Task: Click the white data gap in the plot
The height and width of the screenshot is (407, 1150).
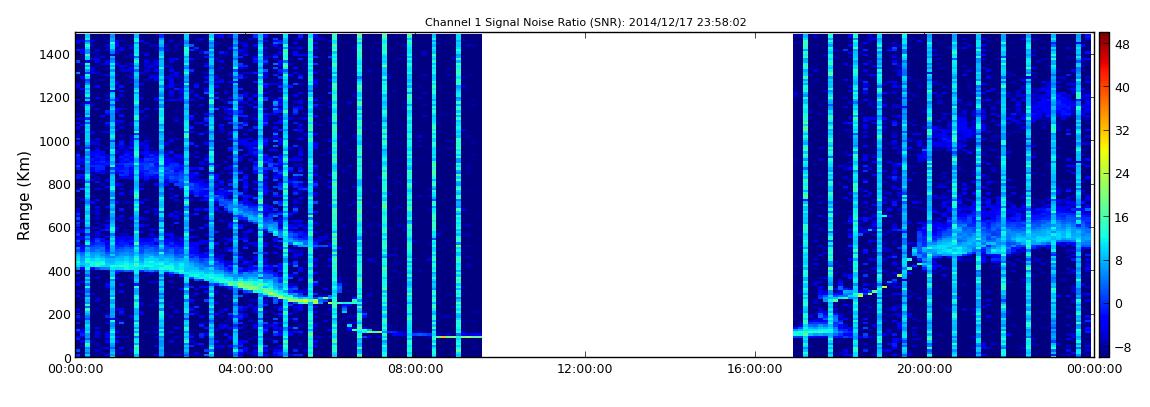Action: 637,195
